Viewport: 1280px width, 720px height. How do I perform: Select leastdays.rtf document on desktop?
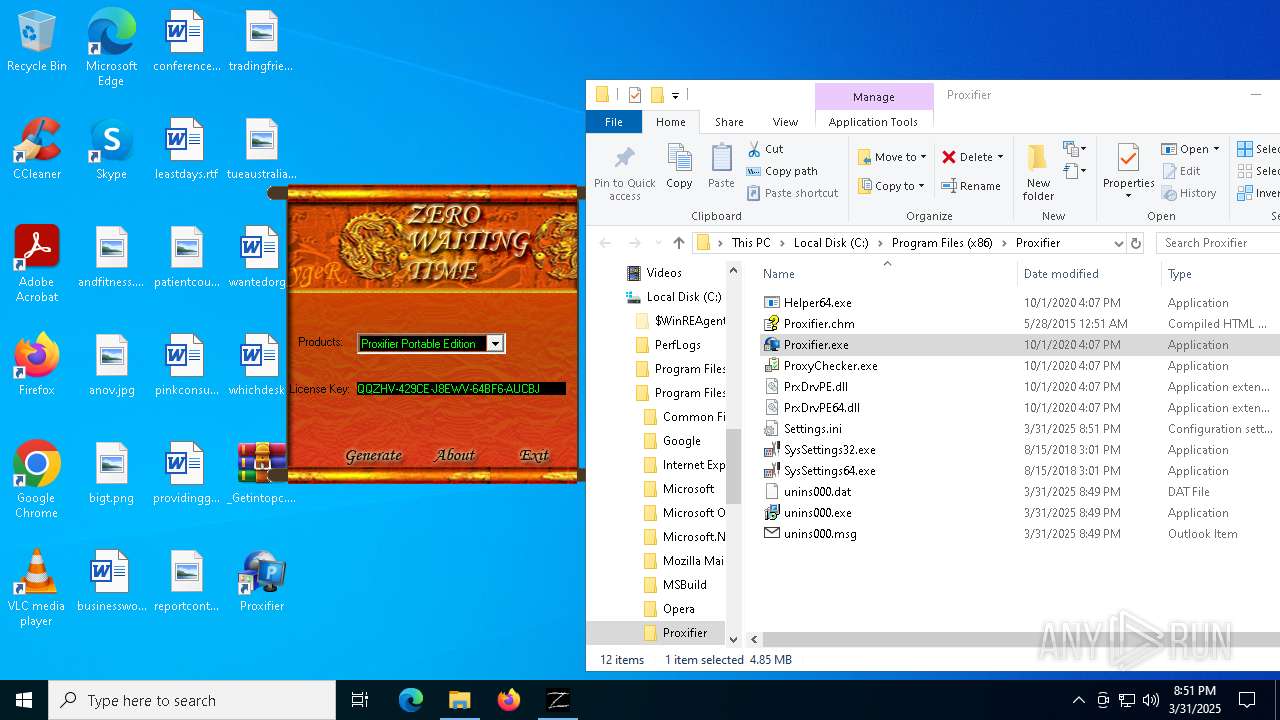(186, 148)
